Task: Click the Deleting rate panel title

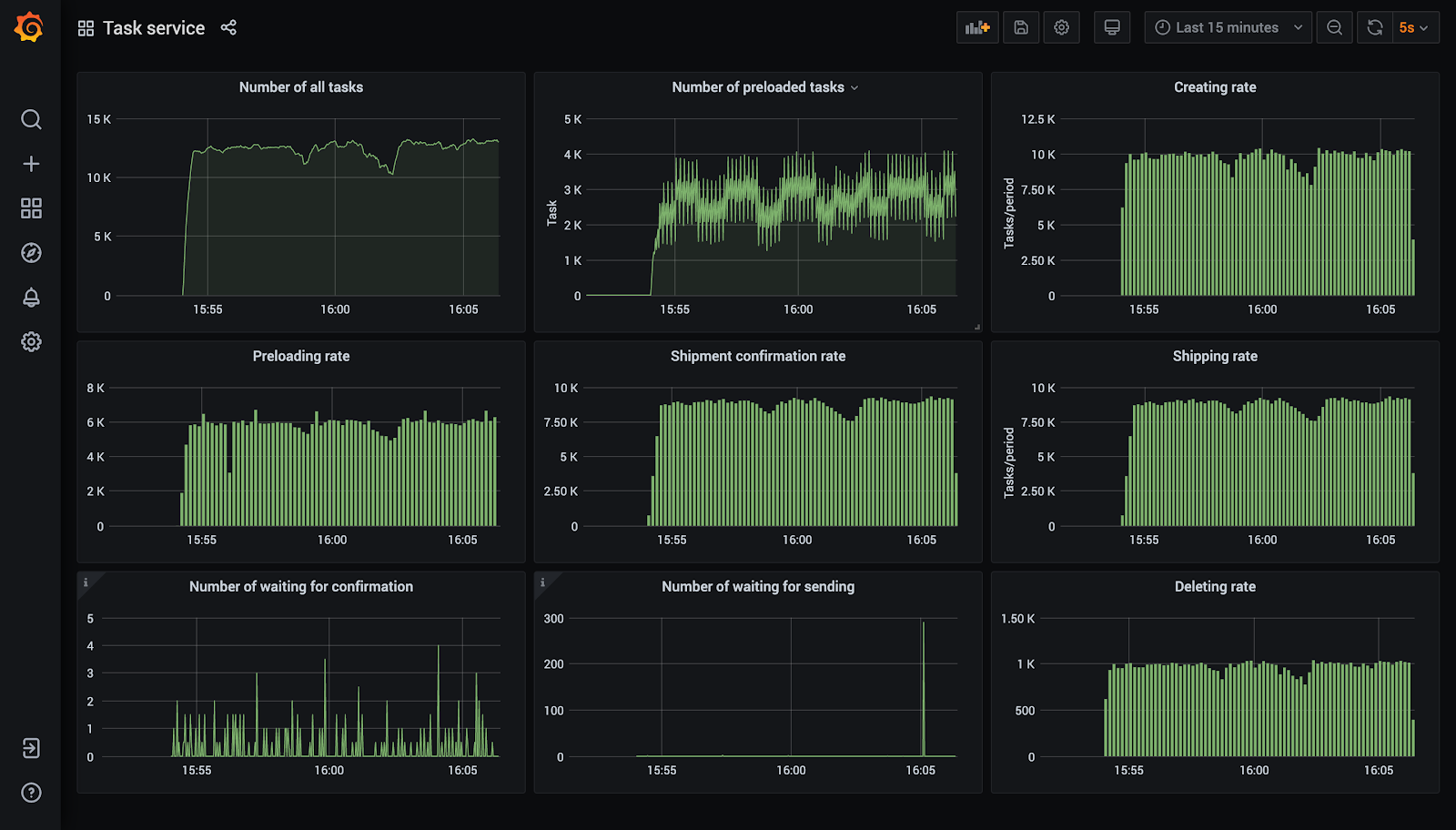Action: coord(1215,586)
